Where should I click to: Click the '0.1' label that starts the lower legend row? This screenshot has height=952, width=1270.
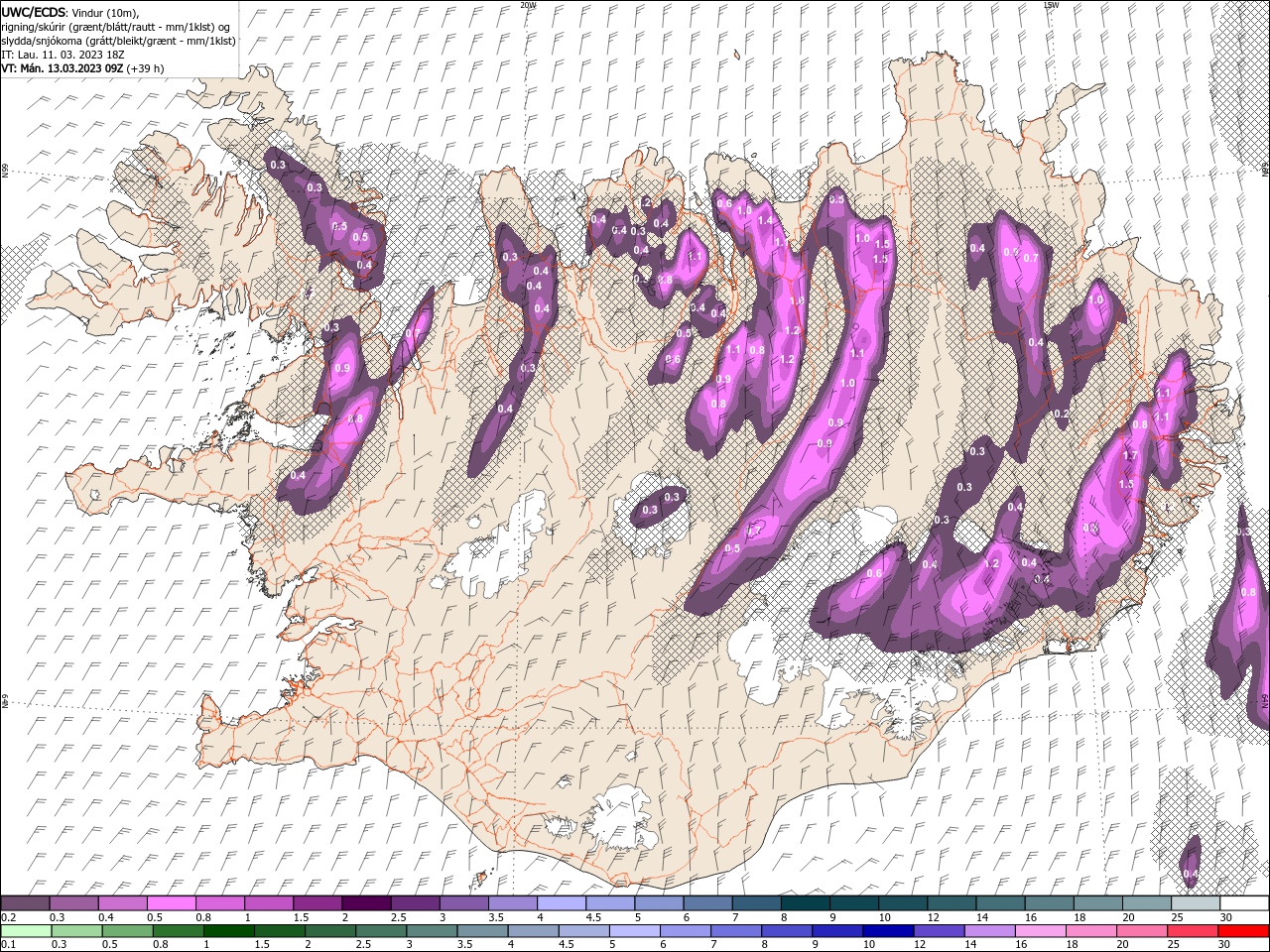pos(7,945)
